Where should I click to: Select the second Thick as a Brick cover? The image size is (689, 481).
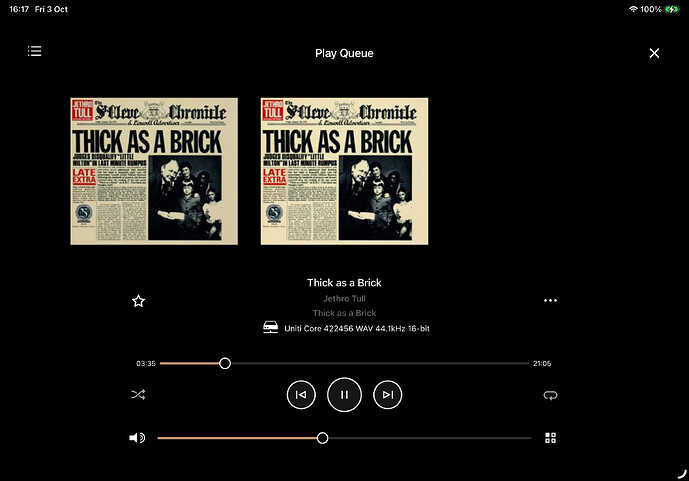pos(344,171)
